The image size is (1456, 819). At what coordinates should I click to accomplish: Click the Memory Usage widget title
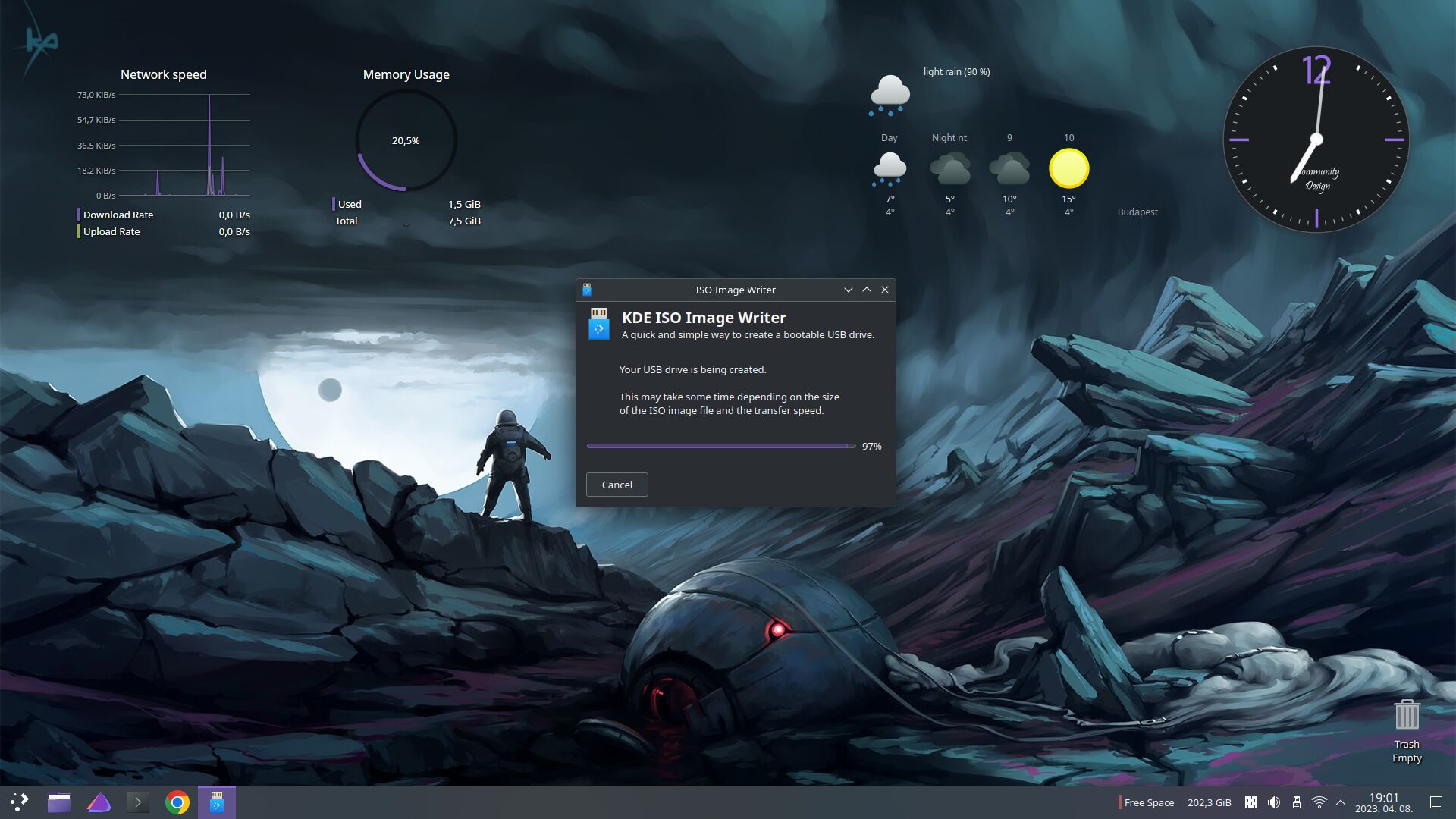406,74
